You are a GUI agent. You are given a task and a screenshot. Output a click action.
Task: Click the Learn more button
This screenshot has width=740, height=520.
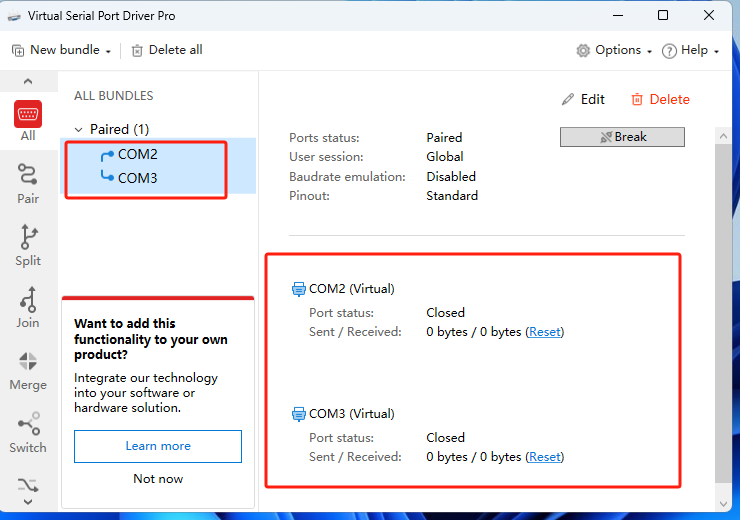[158, 446]
